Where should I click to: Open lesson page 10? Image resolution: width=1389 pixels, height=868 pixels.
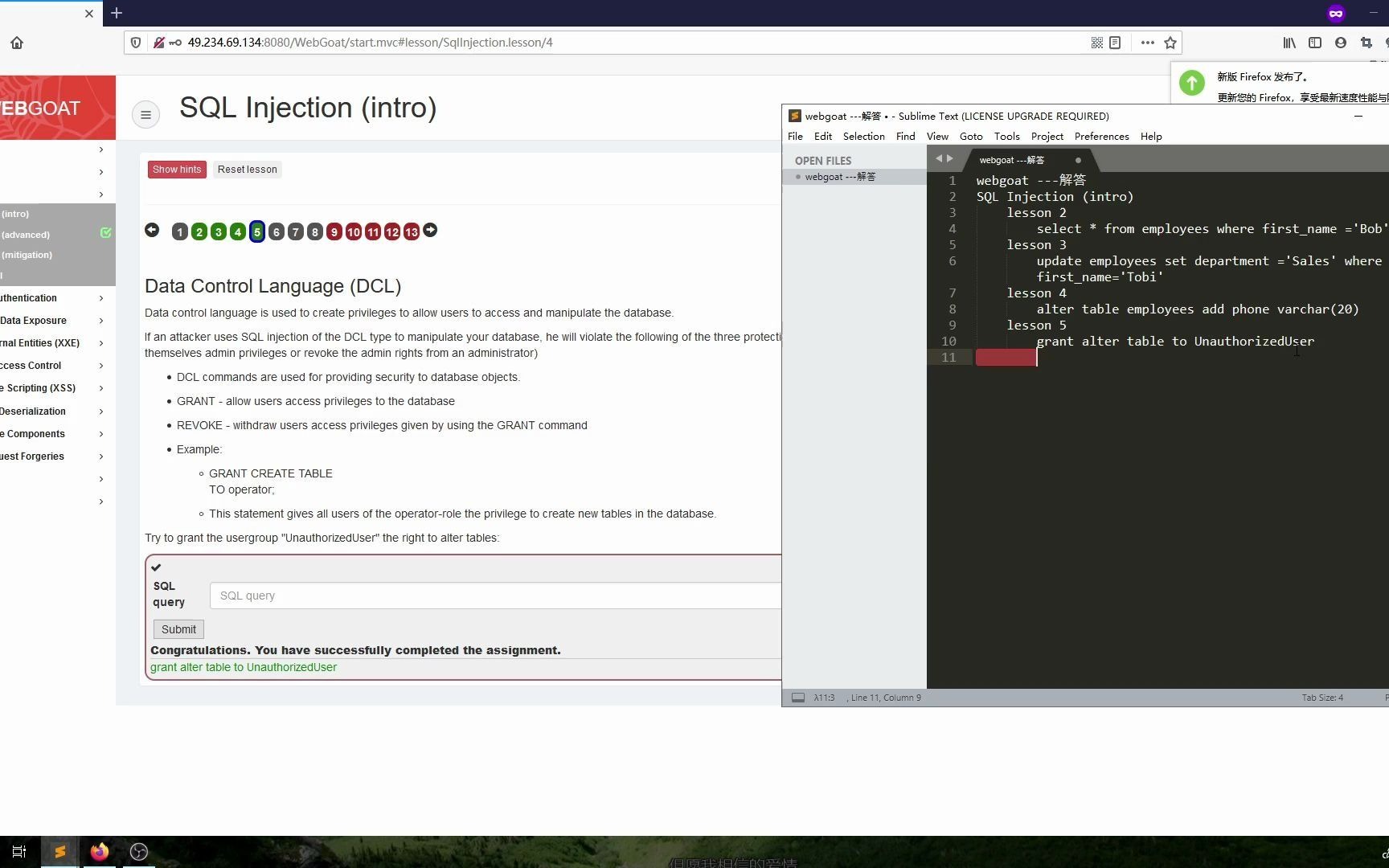coord(354,232)
